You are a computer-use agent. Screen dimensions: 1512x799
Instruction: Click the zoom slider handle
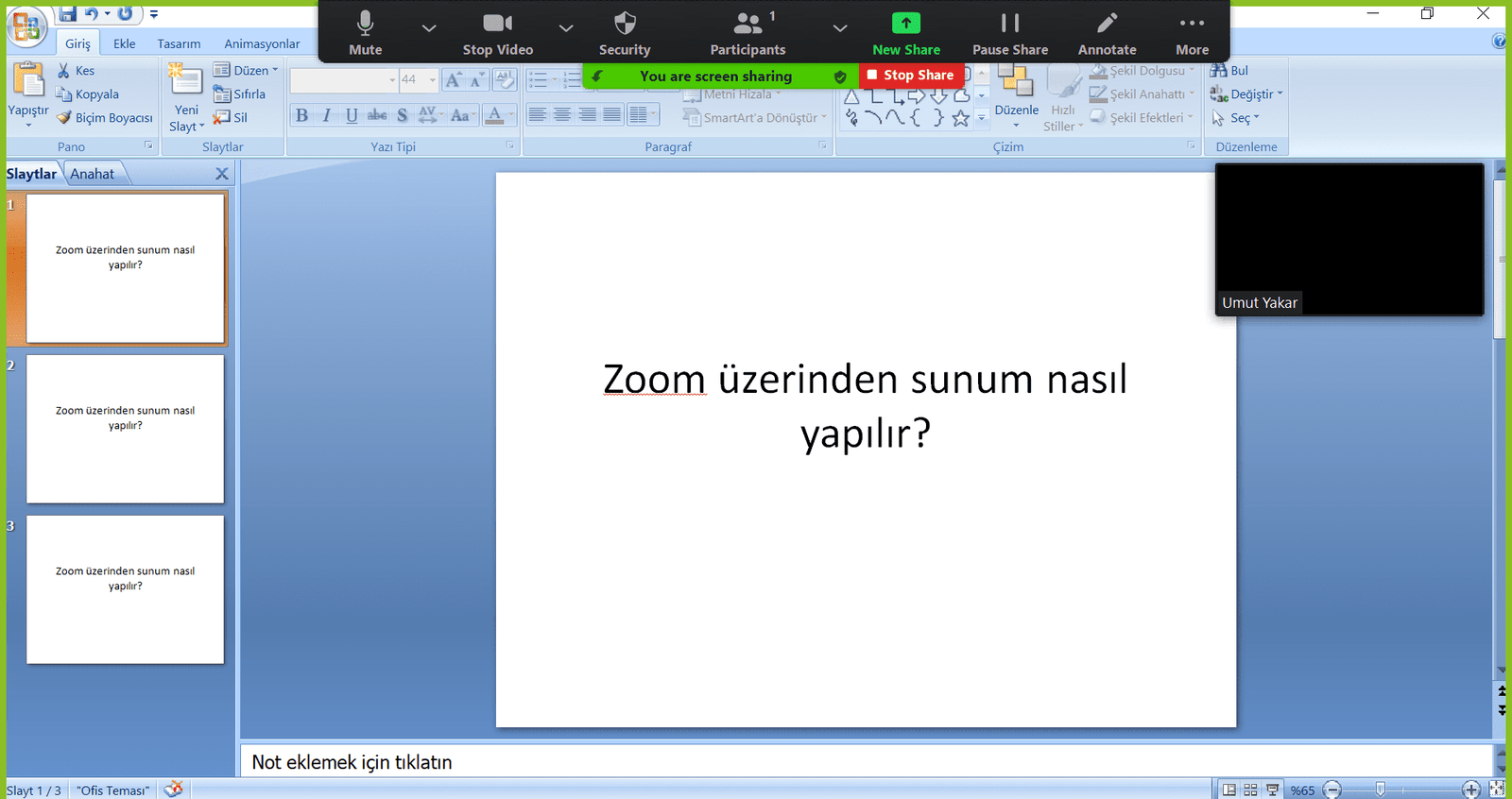(x=1381, y=790)
